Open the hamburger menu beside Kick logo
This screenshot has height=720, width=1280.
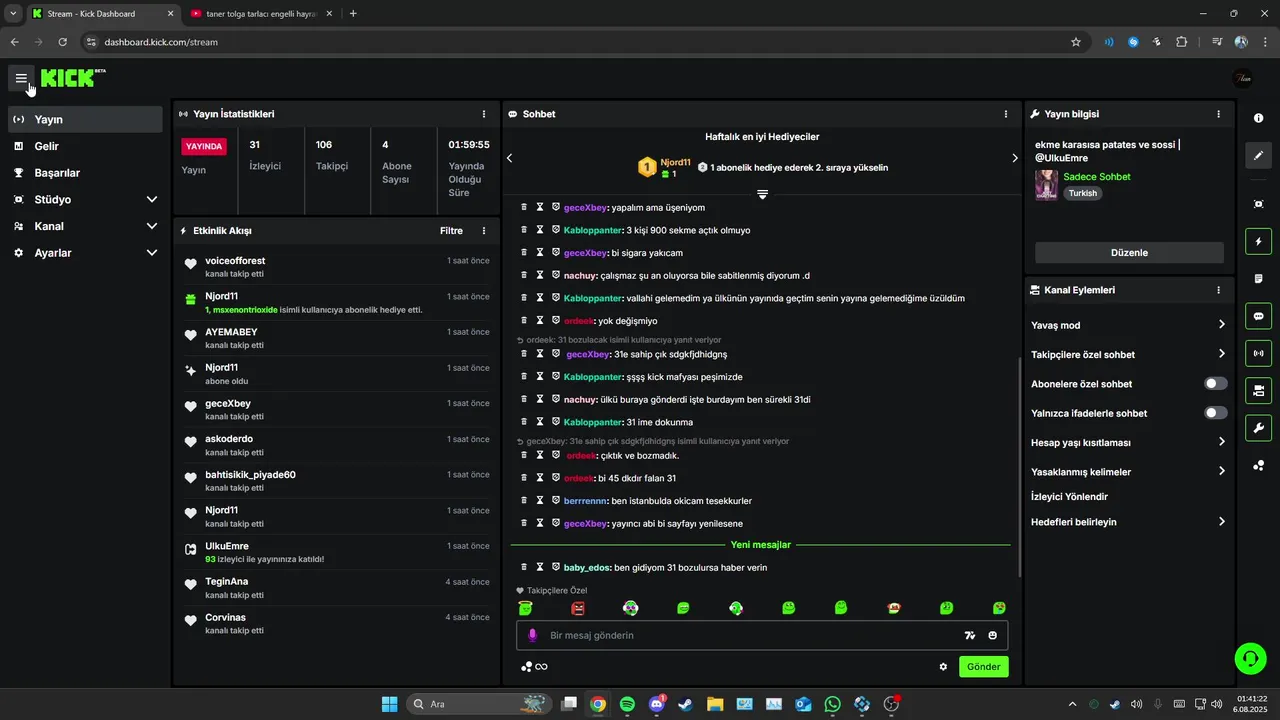[x=21, y=78]
